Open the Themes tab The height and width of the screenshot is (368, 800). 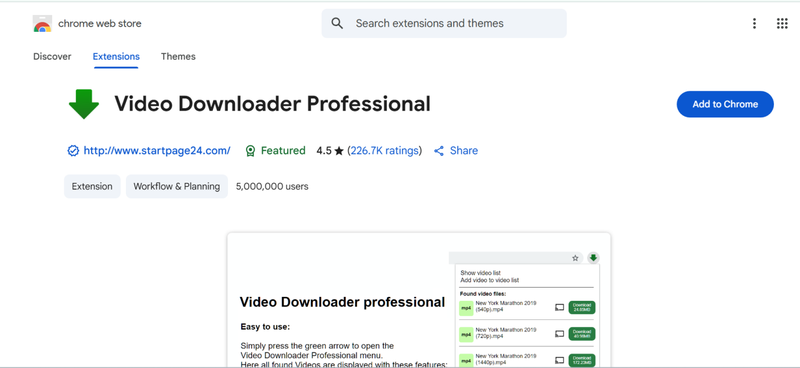(x=178, y=57)
